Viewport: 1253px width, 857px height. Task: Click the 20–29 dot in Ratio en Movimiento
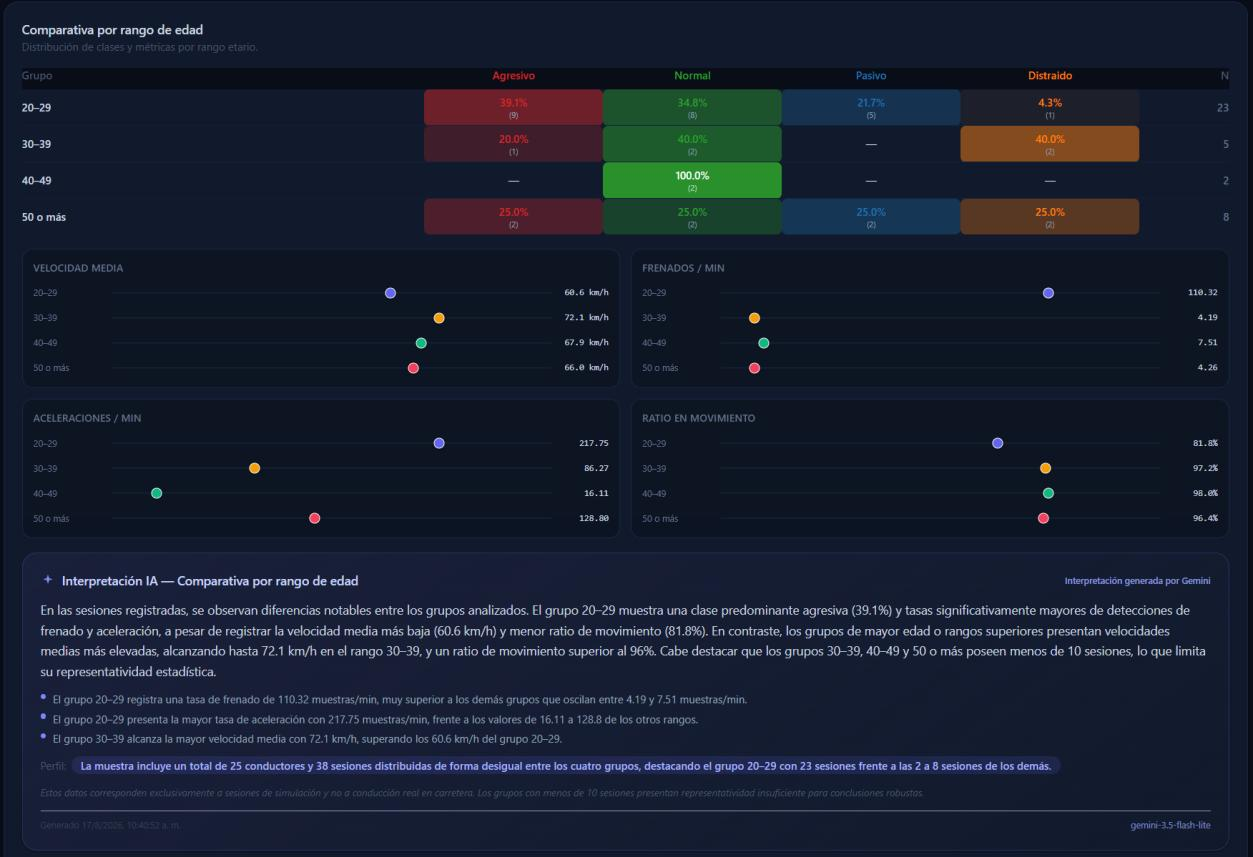997,443
